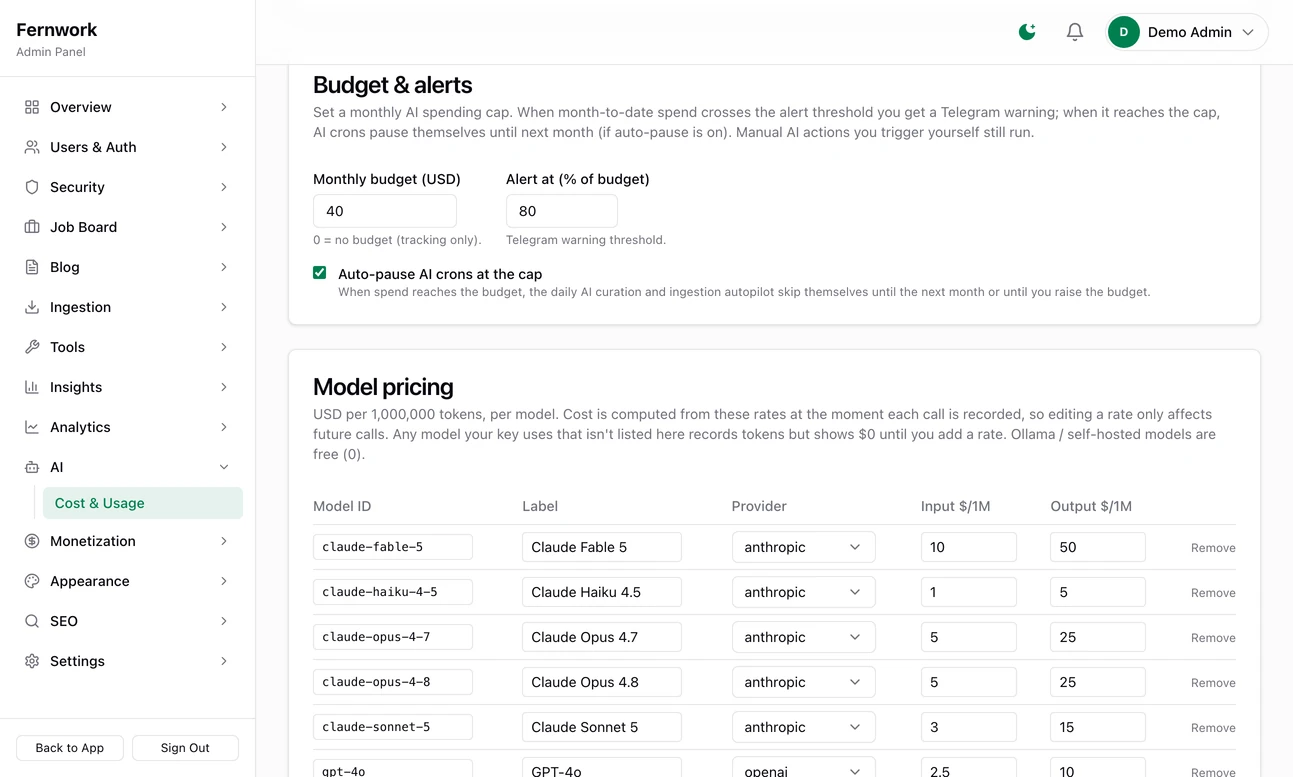
Task: Click the Ingestion download icon
Action: click(x=32, y=307)
